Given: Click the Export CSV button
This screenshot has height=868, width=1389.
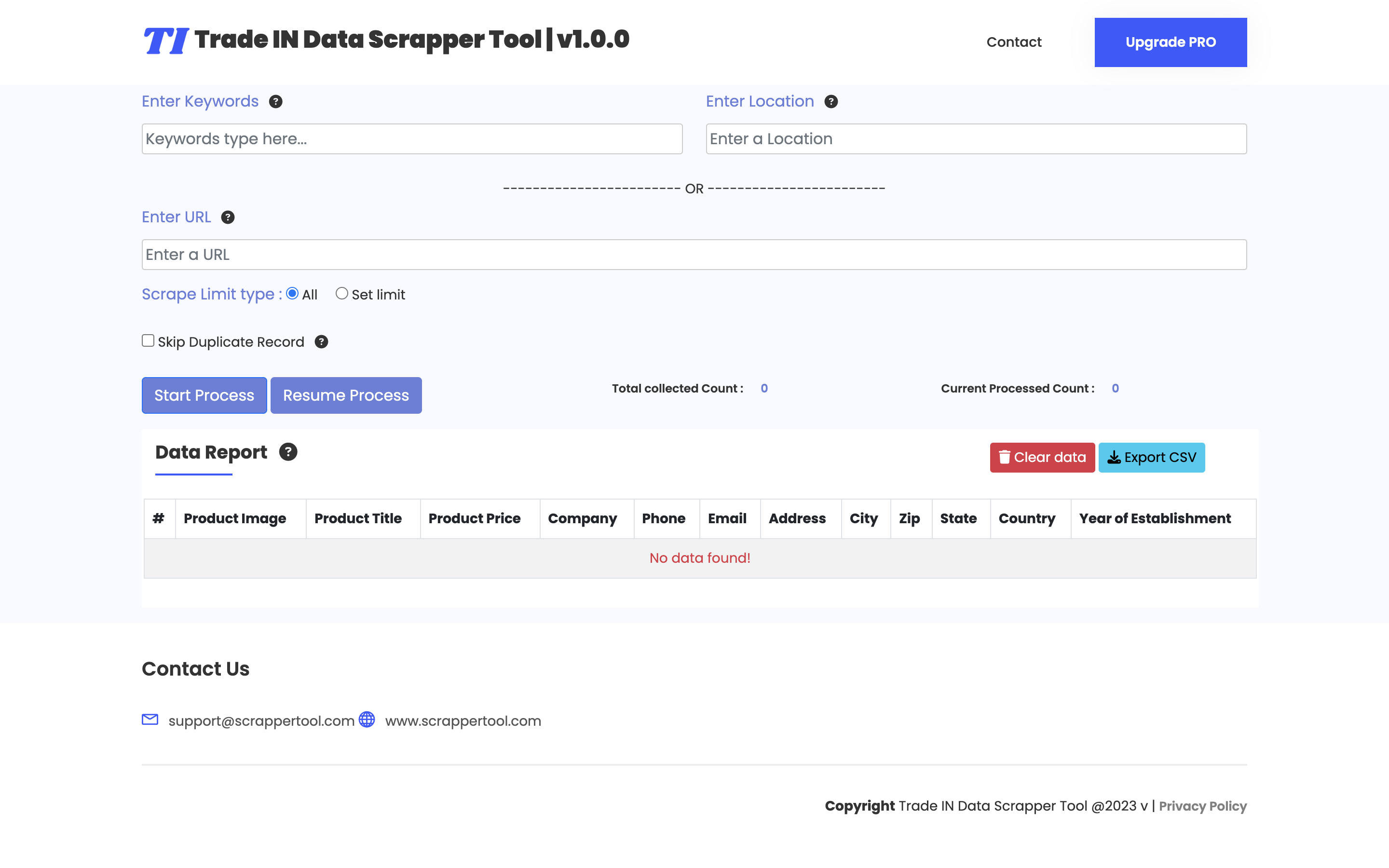Looking at the screenshot, I should tap(1151, 458).
